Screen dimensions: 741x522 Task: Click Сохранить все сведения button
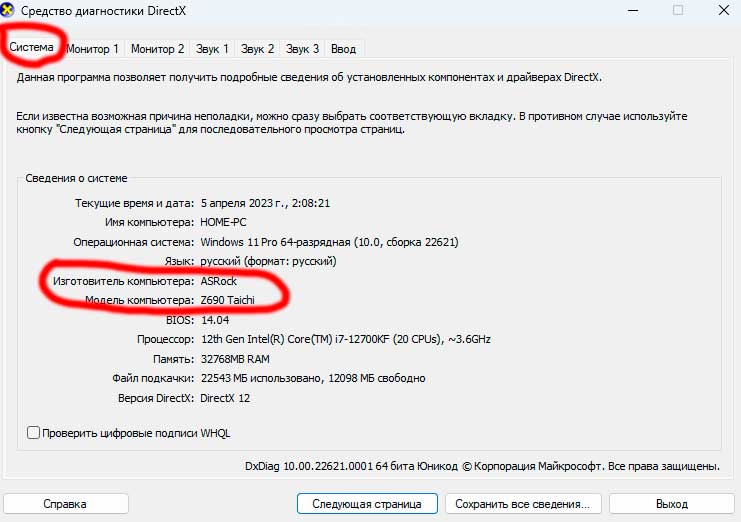pyautogui.click(x=524, y=504)
